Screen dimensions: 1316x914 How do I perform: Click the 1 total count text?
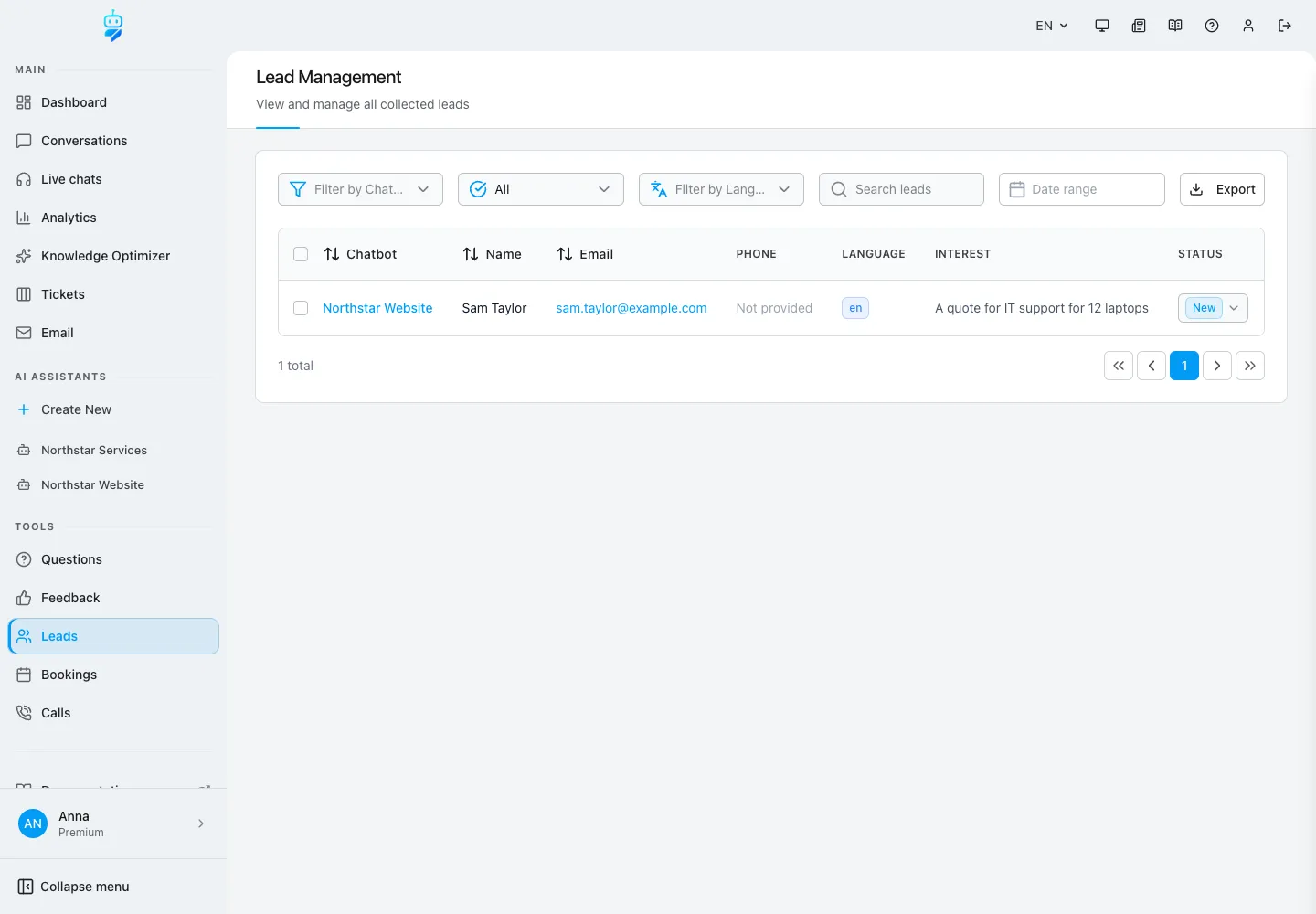click(x=295, y=366)
